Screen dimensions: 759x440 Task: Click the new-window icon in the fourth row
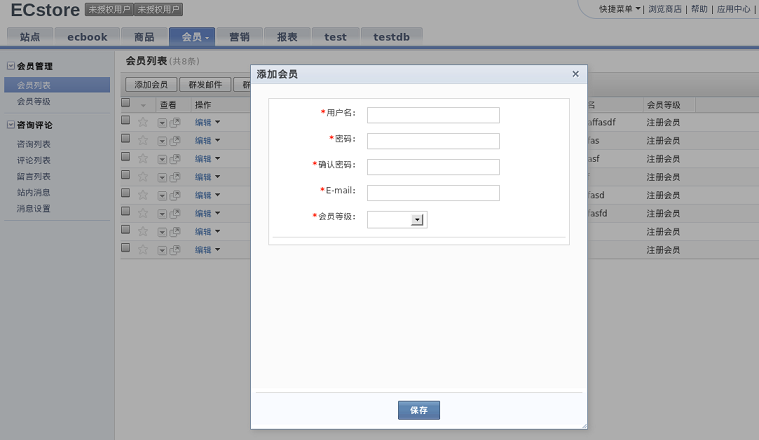pyautogui.click(x=175, y=177)
